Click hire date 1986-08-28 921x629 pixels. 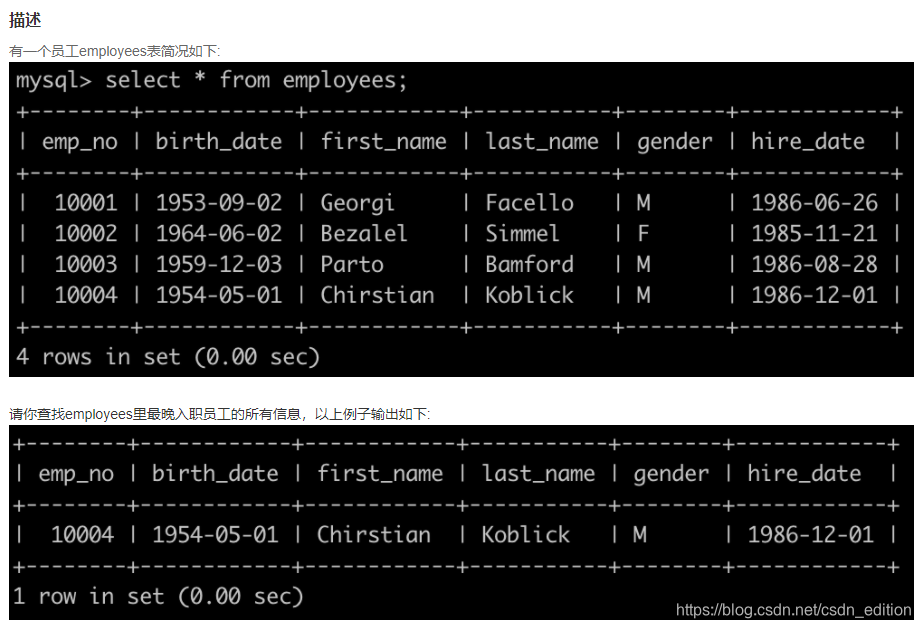814,264
